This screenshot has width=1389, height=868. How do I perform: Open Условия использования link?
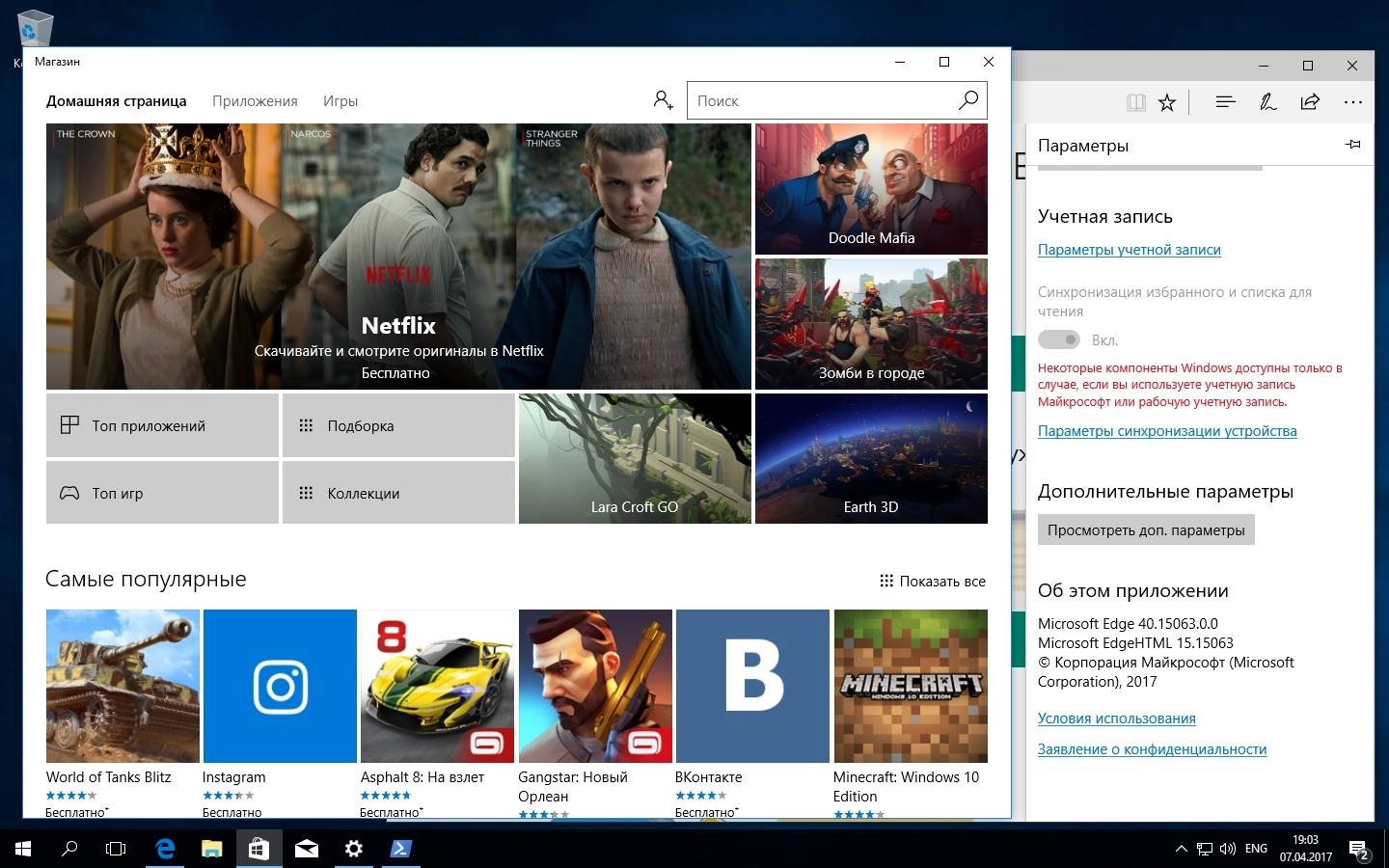[x=1116, y=718]
